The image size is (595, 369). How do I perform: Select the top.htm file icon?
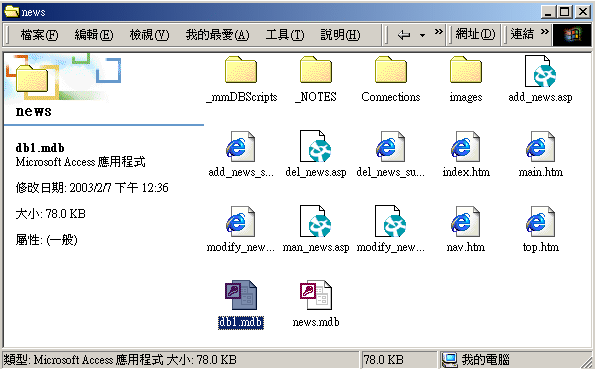coord(540,222)
